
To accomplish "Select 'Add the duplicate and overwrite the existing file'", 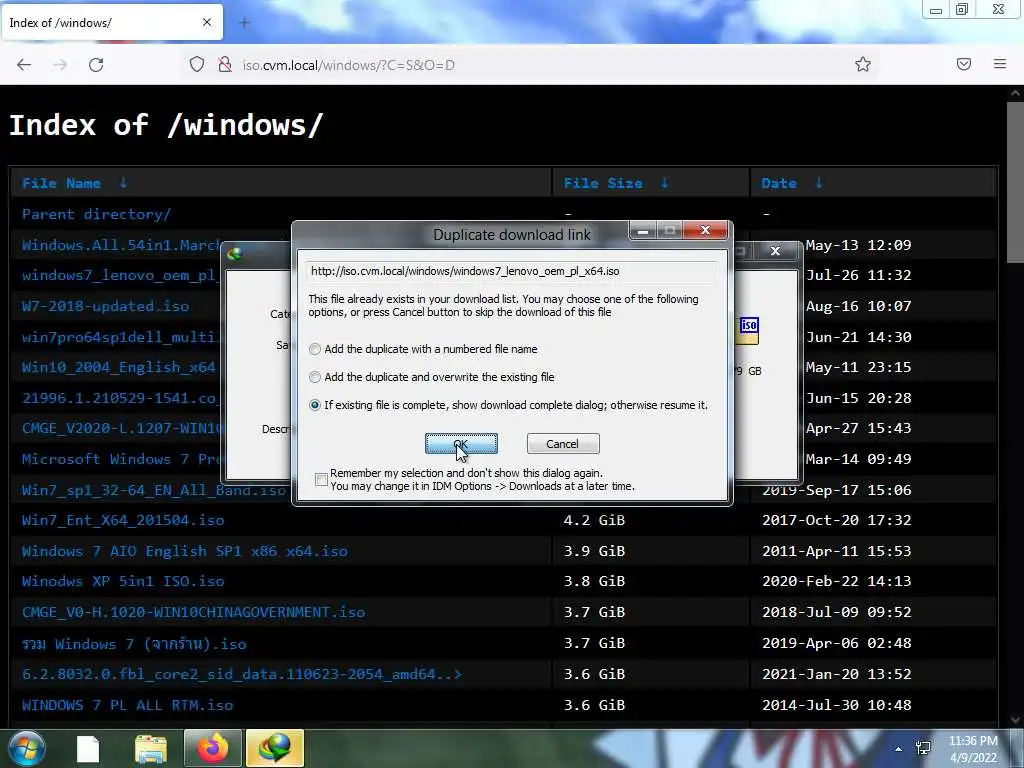I will [x=432, y=377].
